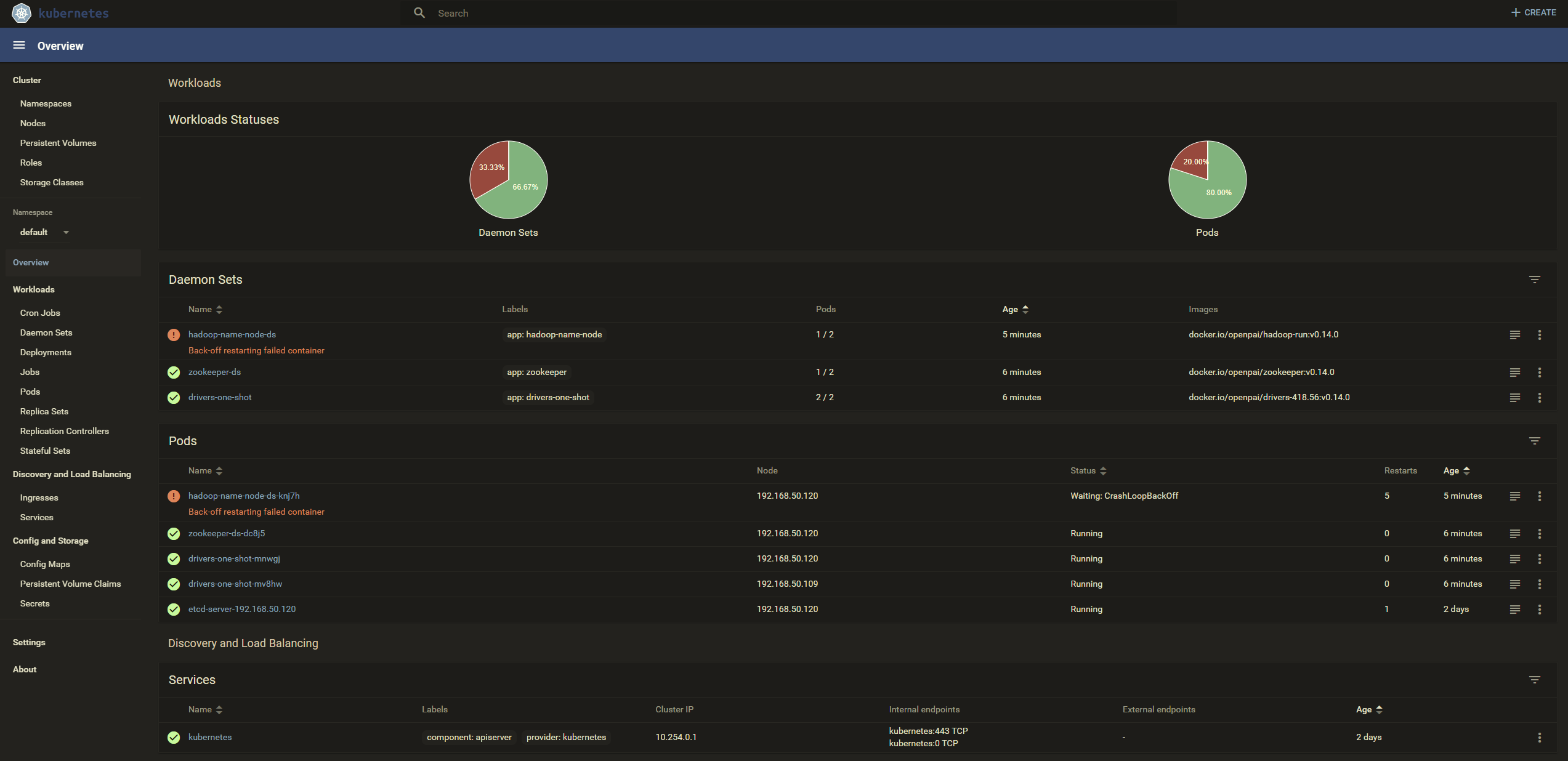1568x761 pixels.
Task: View logs icon for etcd-server pod
Action: coord(1514,610)
